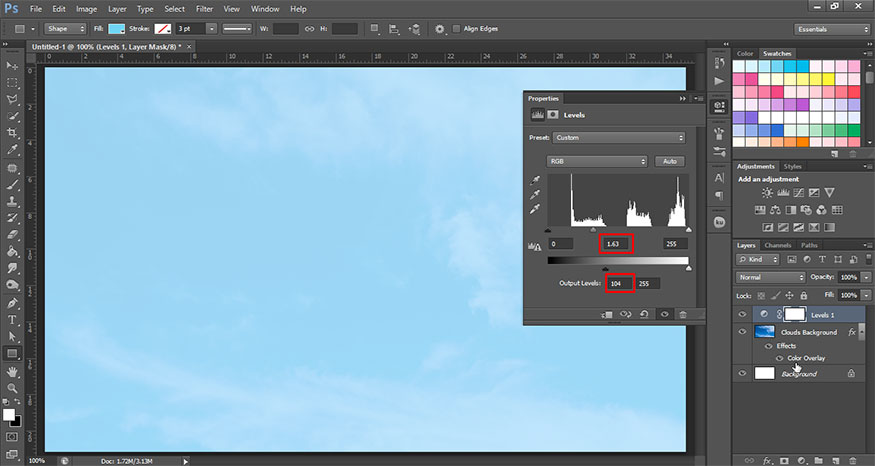
Task: Select the Zoom tool
Action: (13, 387)
